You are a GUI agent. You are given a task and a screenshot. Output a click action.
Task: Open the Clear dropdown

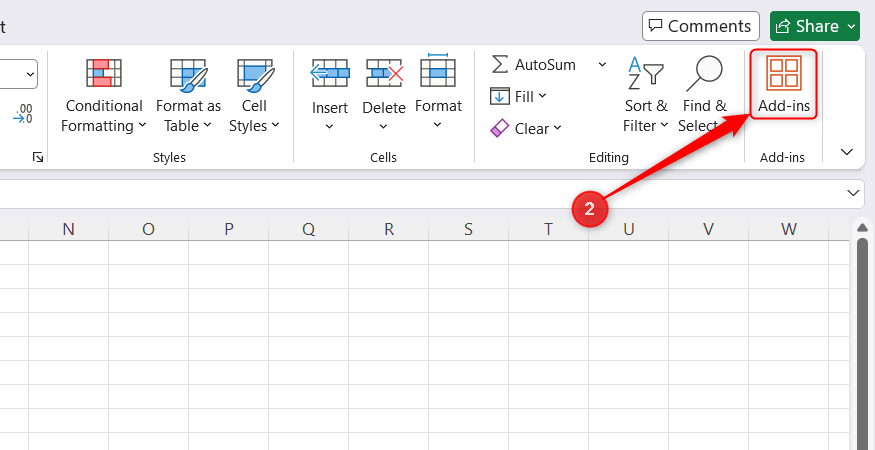point(526,128)
